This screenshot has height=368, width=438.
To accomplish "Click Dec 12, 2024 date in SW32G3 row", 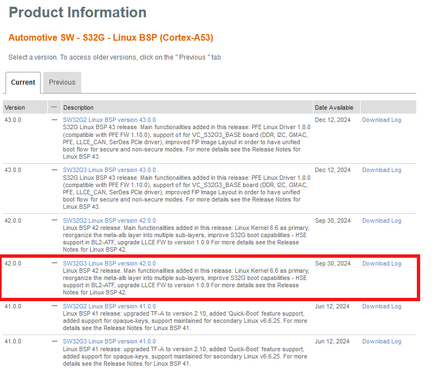I will point(333,170).
